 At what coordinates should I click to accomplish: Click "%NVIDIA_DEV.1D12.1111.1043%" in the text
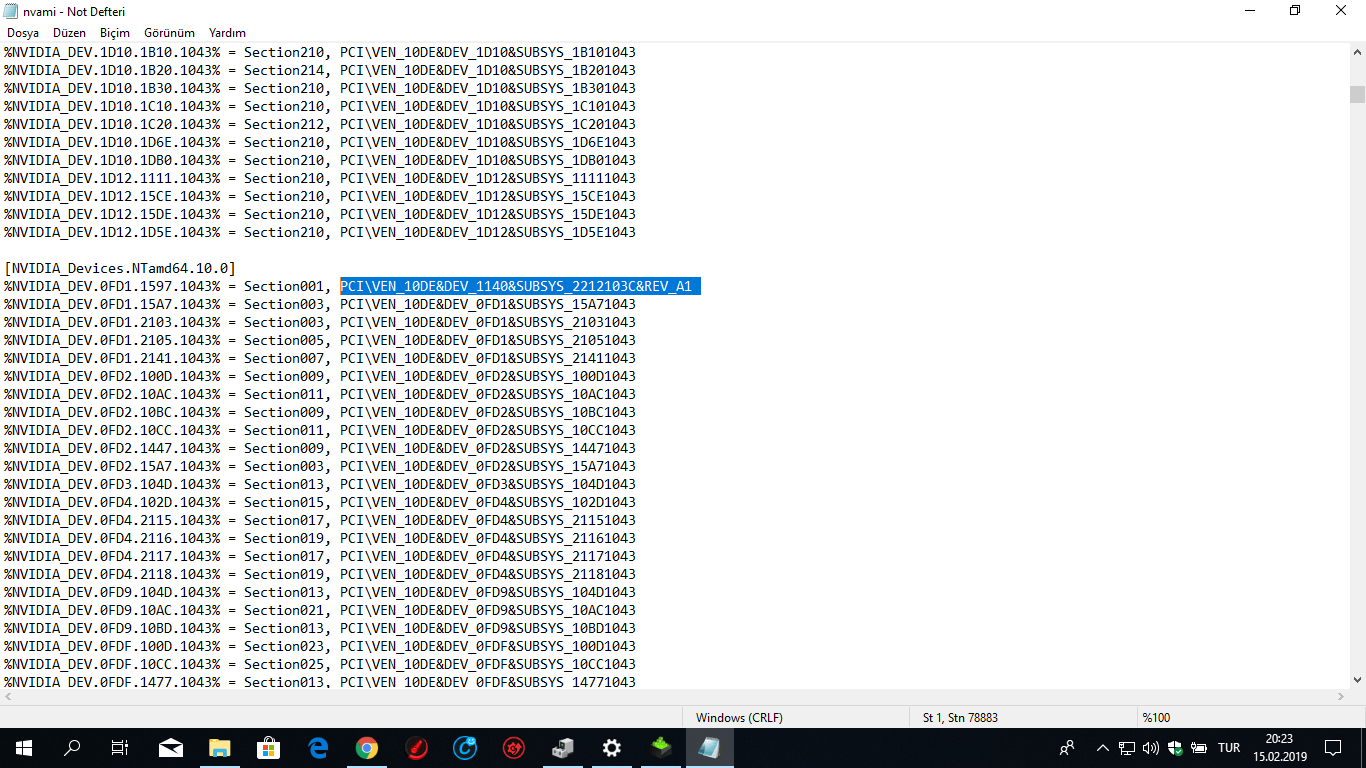tap(112, 178)
